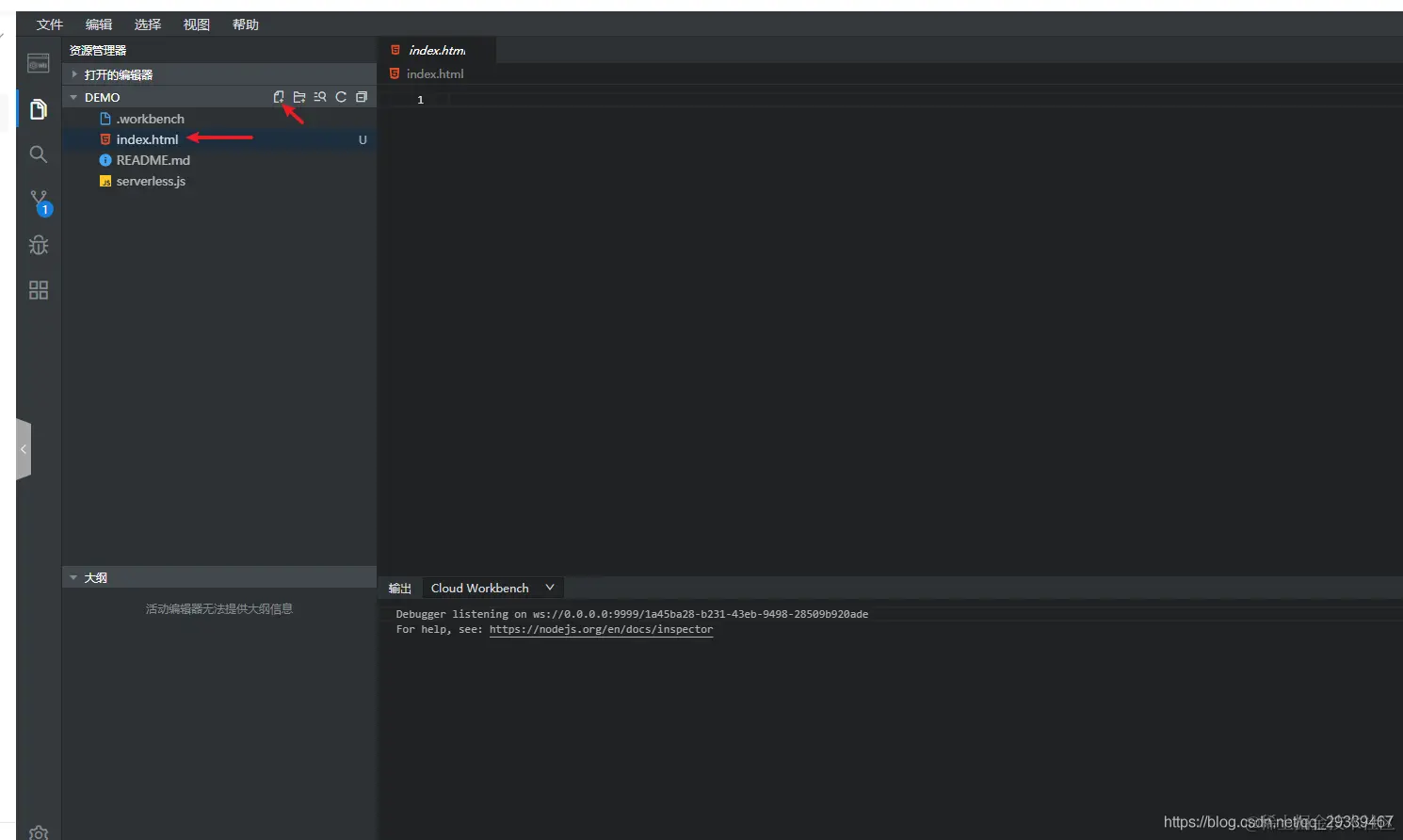
Task: Click the New Folder icon in DEMO header
Action: (x=299, y=97)
